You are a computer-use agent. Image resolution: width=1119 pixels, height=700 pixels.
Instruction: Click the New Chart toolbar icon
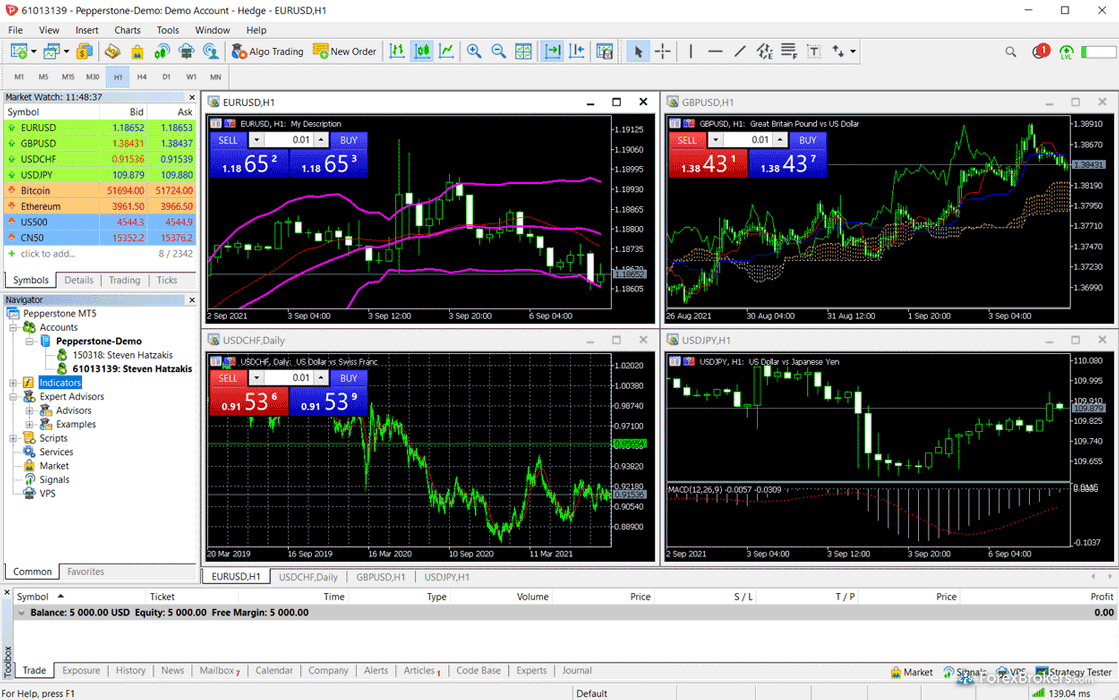[x=19, y=51]
